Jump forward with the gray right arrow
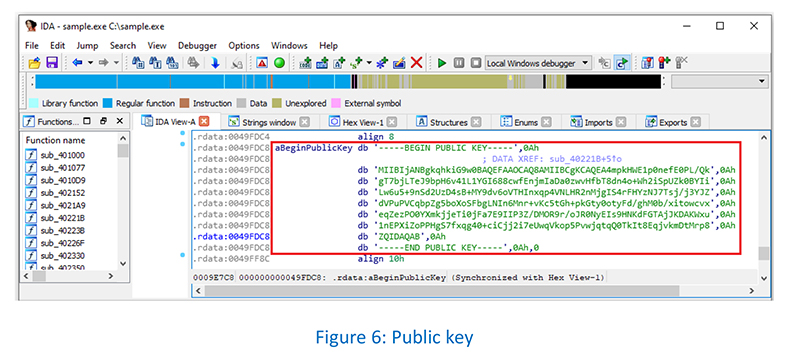 tap(103, 63)
